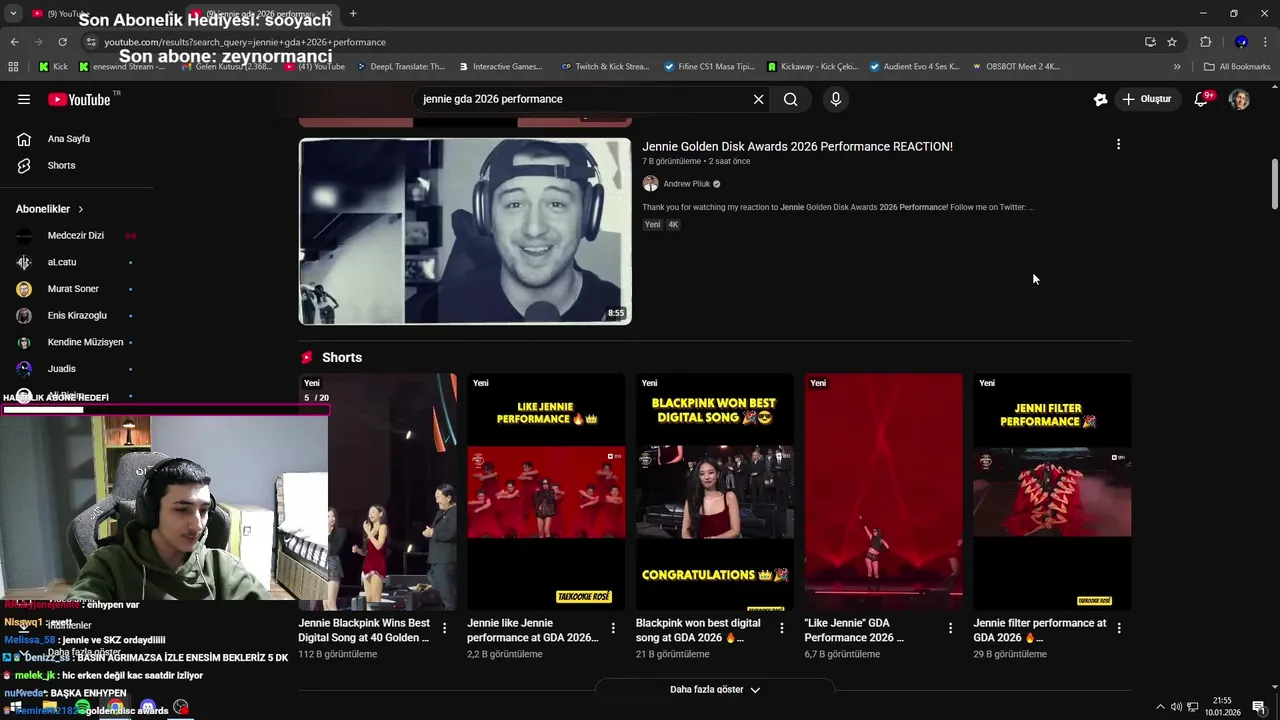Open options for 'Jennie like Jennie performance' short

tap(613, 628)
